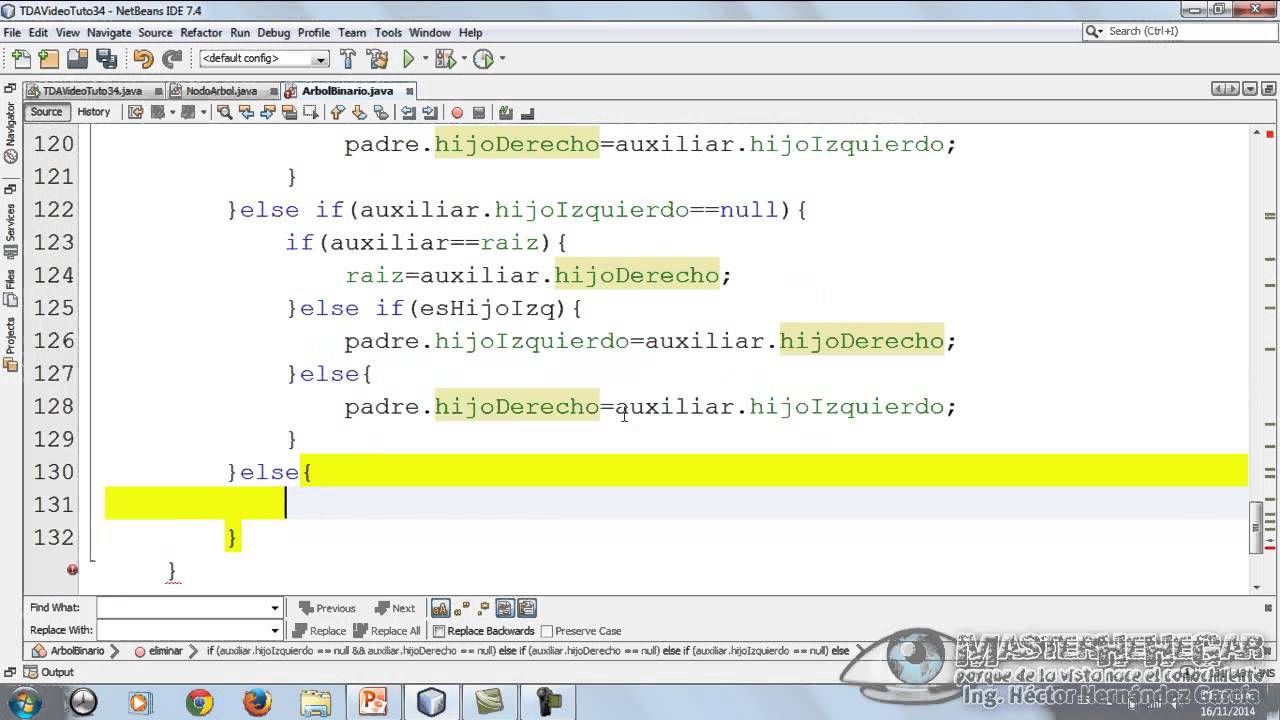
Task: Toggle rectangular selection icon
Action: point(311,112)
